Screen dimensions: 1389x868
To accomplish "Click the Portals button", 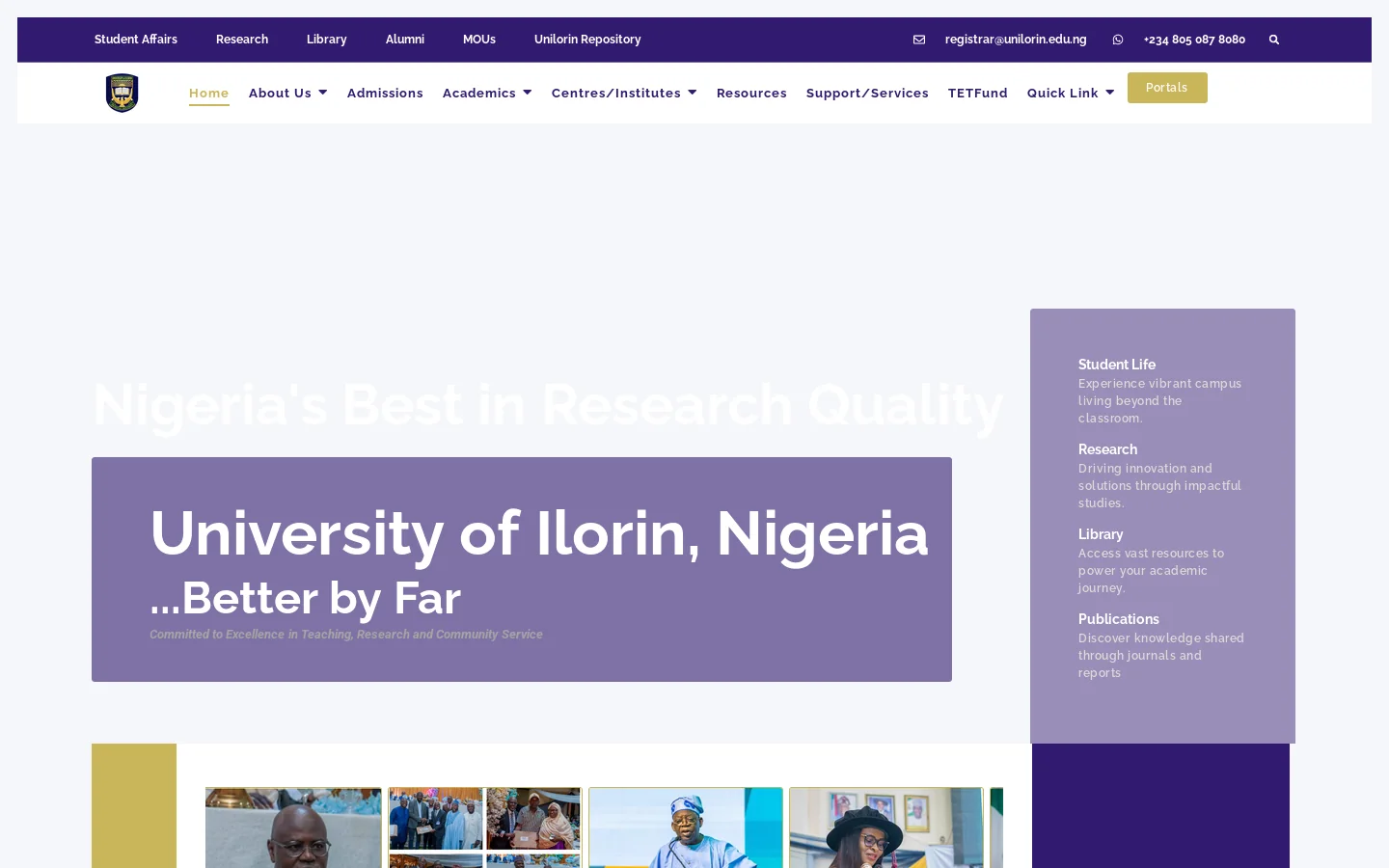I will click(1167, 88).
